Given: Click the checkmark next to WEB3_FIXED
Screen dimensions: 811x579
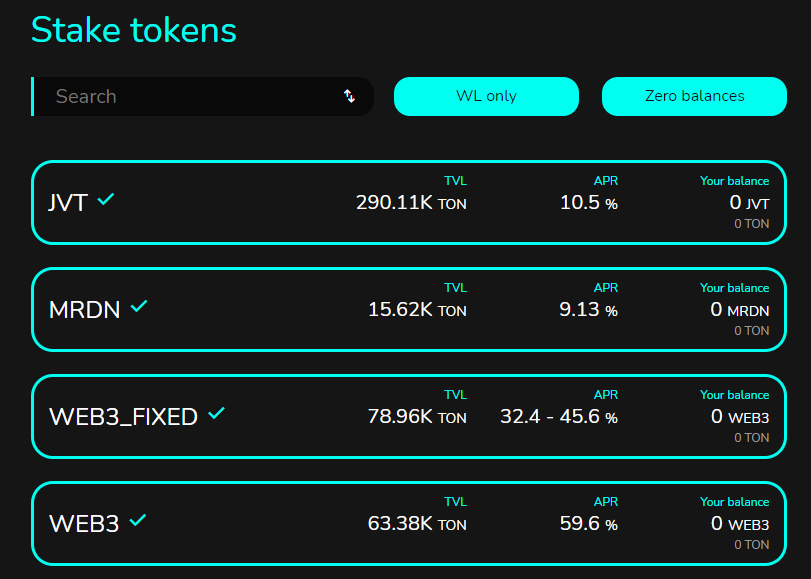Looking at the screenshot, I should 217,413.
